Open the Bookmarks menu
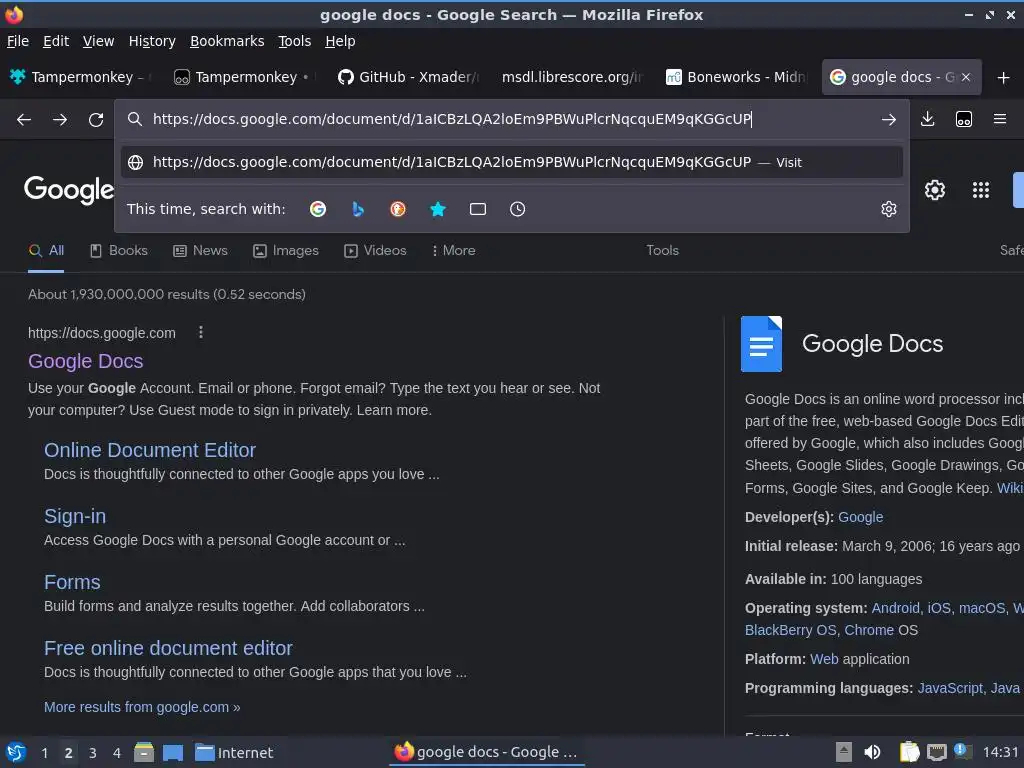Screen dimensions: 1024x768 (x=227, y=41)
